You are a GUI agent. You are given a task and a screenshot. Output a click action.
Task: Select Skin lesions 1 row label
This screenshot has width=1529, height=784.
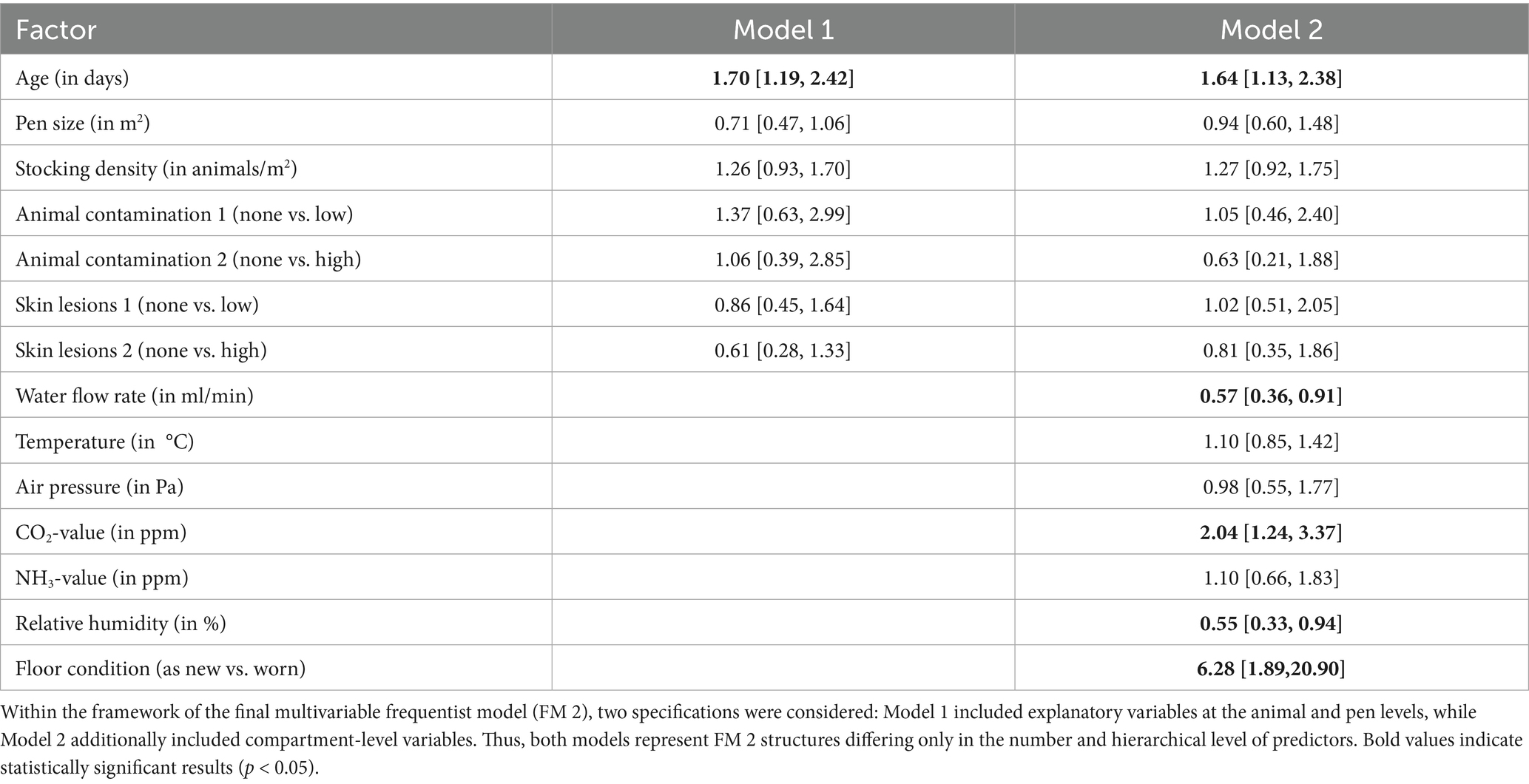coord(137,305)
